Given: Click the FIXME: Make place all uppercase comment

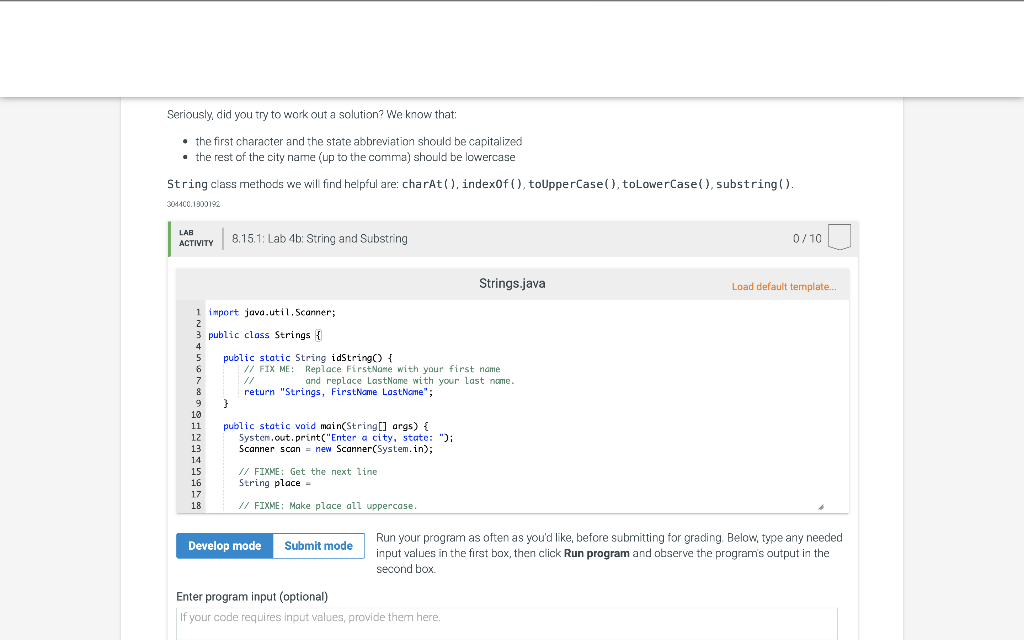Looking at the screenshot, I should (328, 505).
